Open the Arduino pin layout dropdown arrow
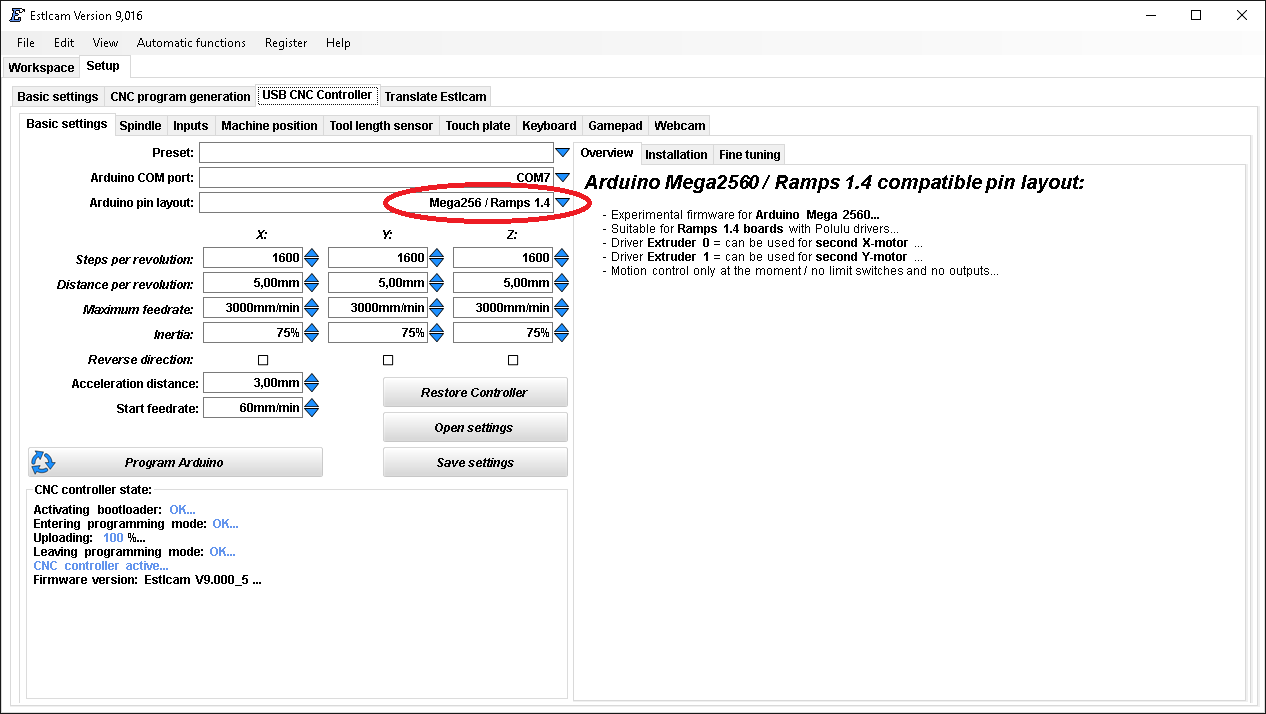Viewport: 1266px width, 714px height. [562, 202]
